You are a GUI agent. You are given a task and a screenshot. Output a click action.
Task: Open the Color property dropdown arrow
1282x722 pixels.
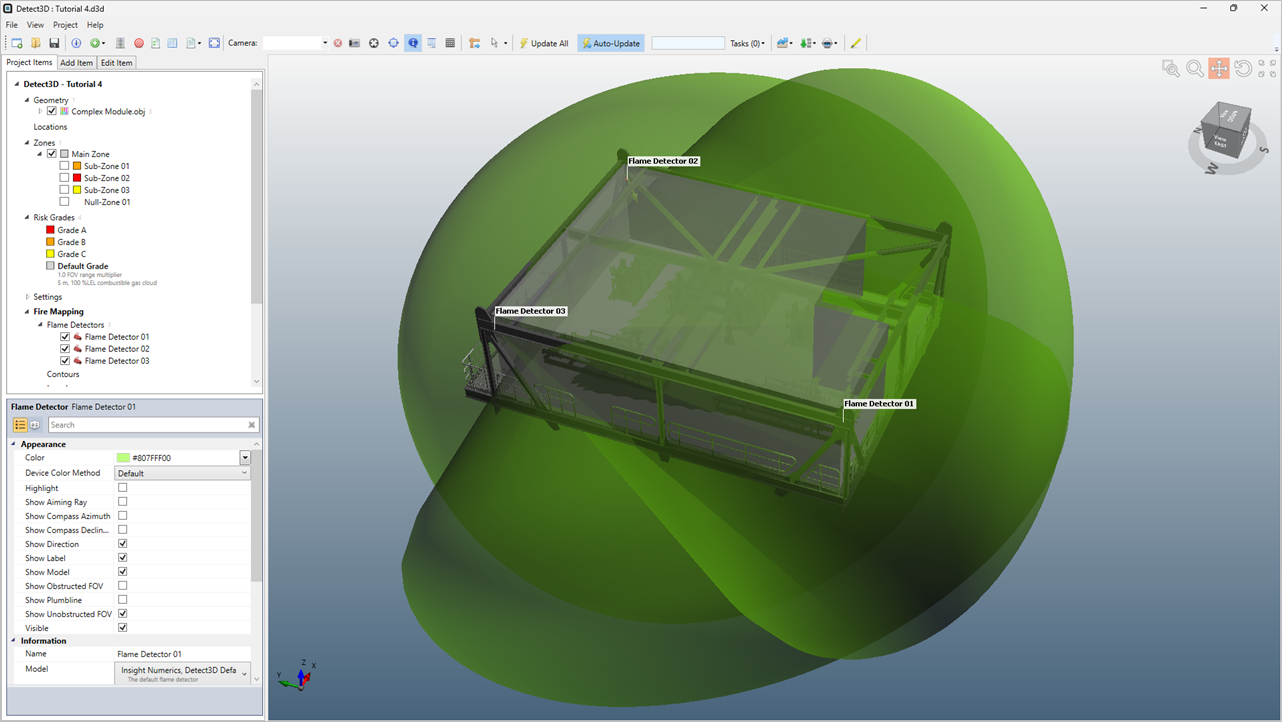pos(245,458)
